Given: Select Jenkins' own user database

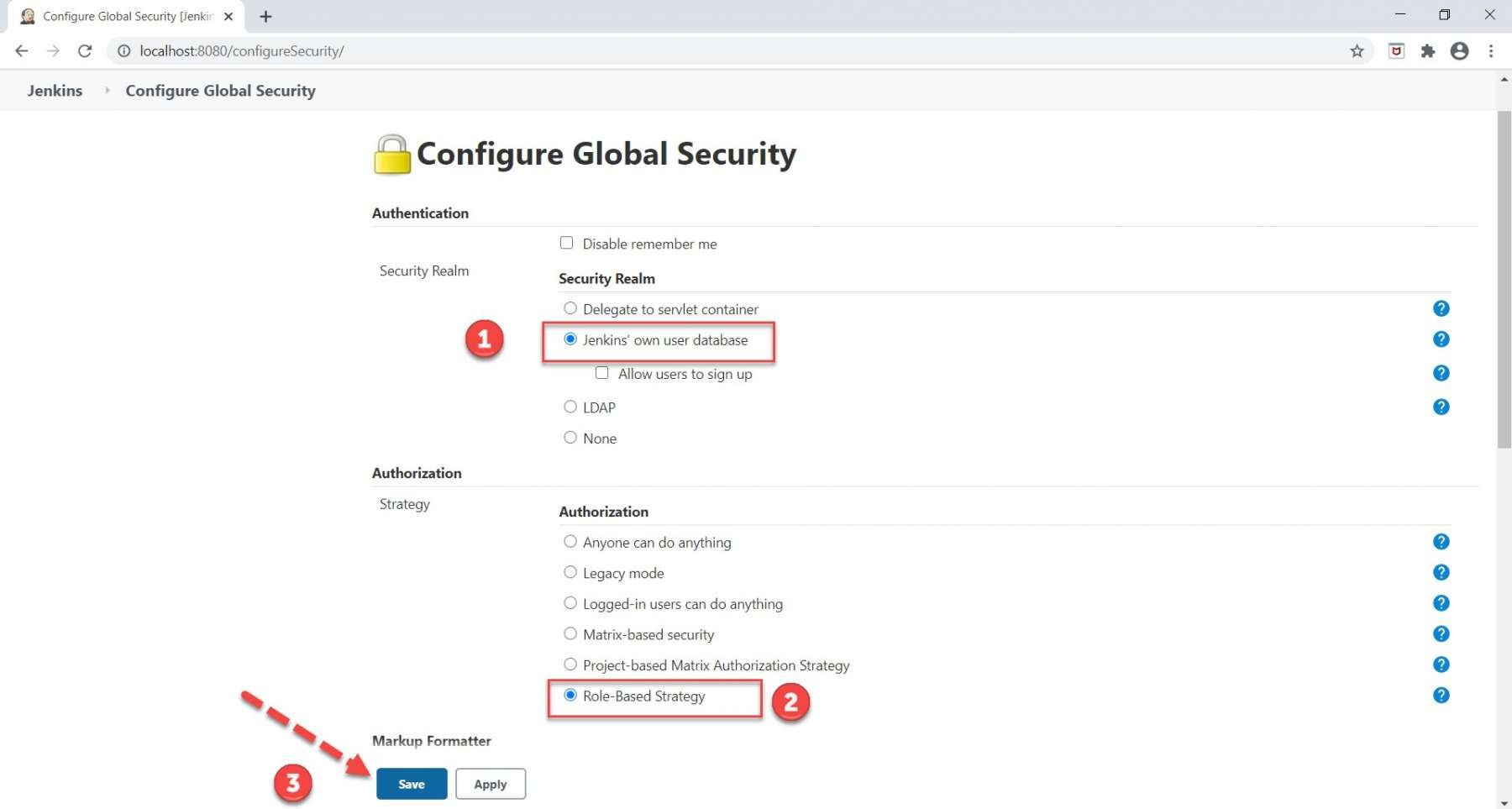Looking at the screenshot, I should tap(570, 339).
